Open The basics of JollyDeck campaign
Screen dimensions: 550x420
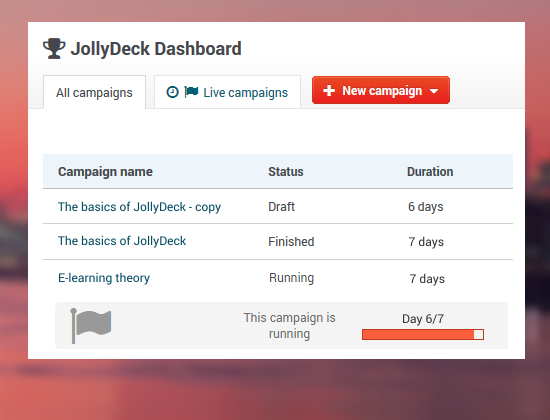pos(122,241)
